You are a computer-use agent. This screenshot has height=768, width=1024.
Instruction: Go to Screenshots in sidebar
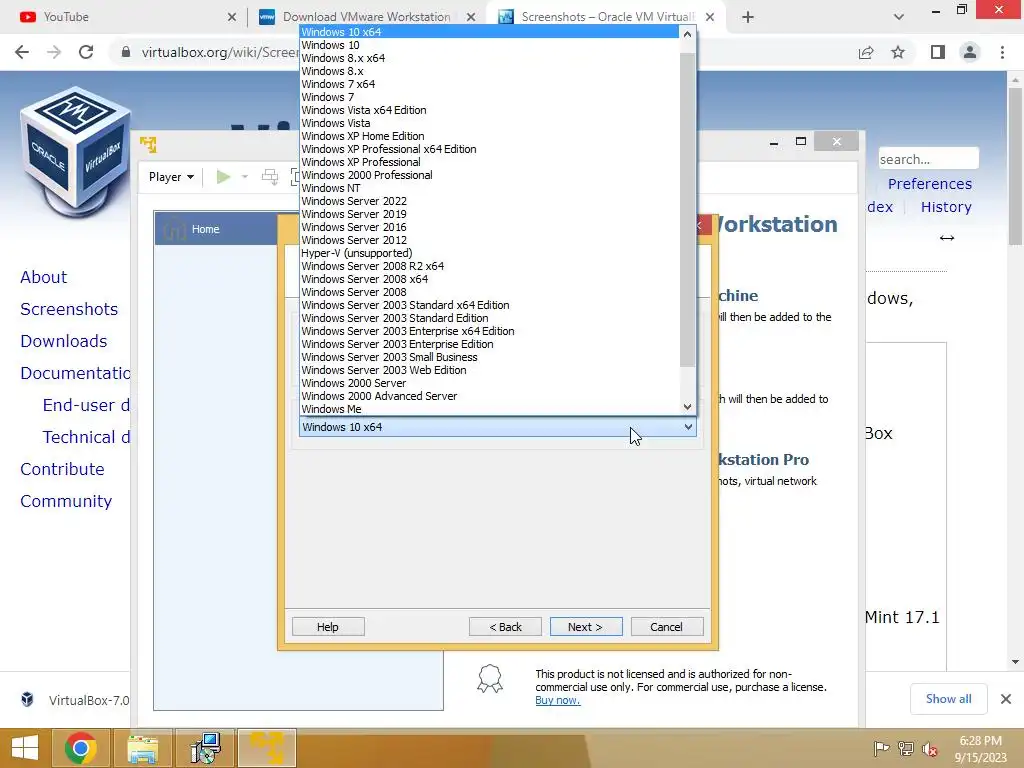tap(69, 309)
